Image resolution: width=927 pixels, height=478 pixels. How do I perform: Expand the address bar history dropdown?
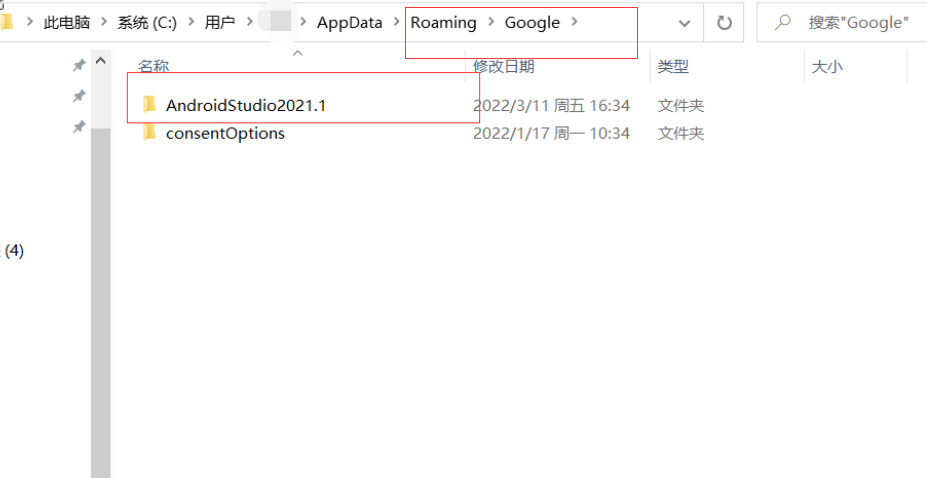[685, 23]
